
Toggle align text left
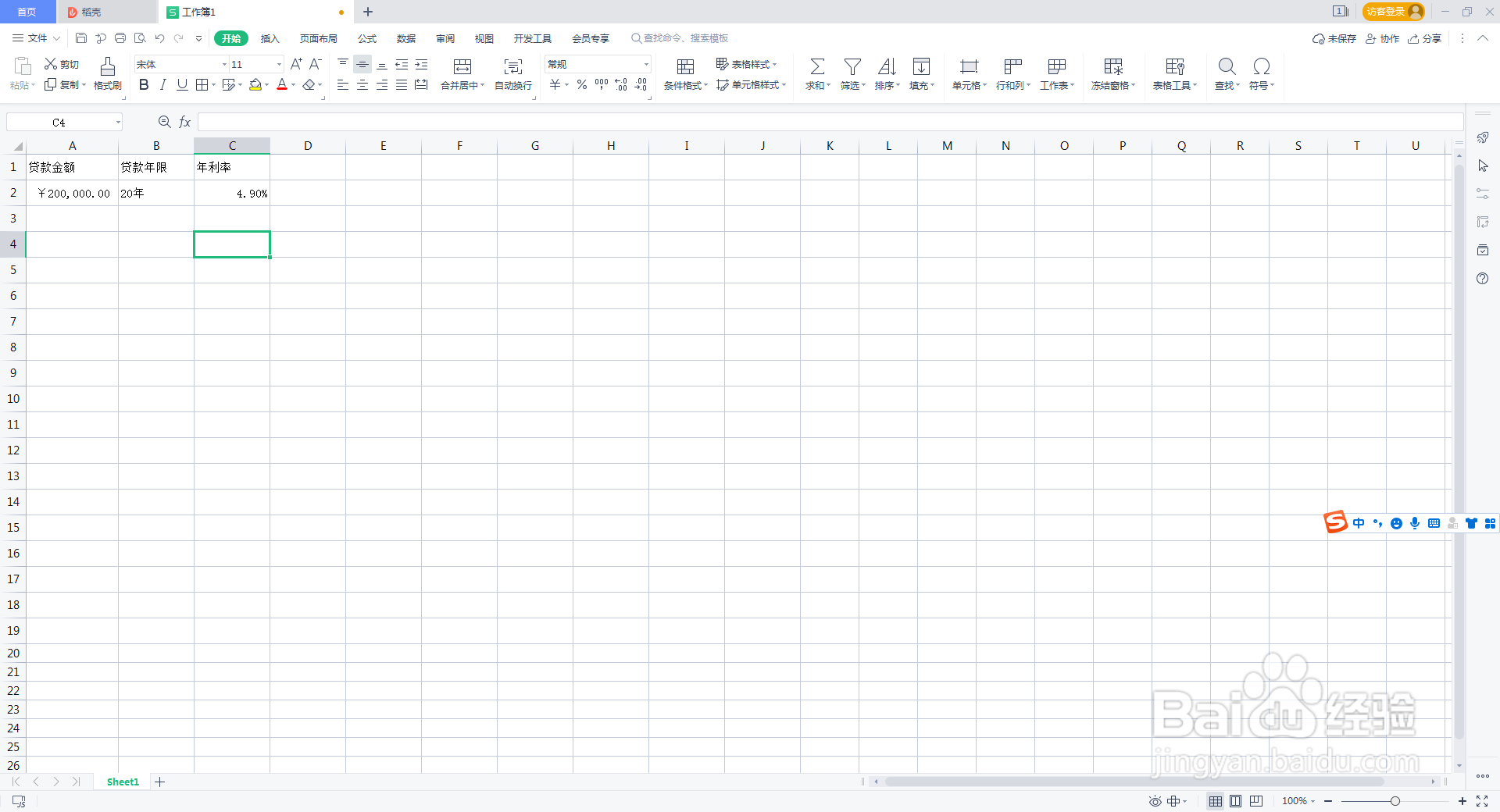343,84
